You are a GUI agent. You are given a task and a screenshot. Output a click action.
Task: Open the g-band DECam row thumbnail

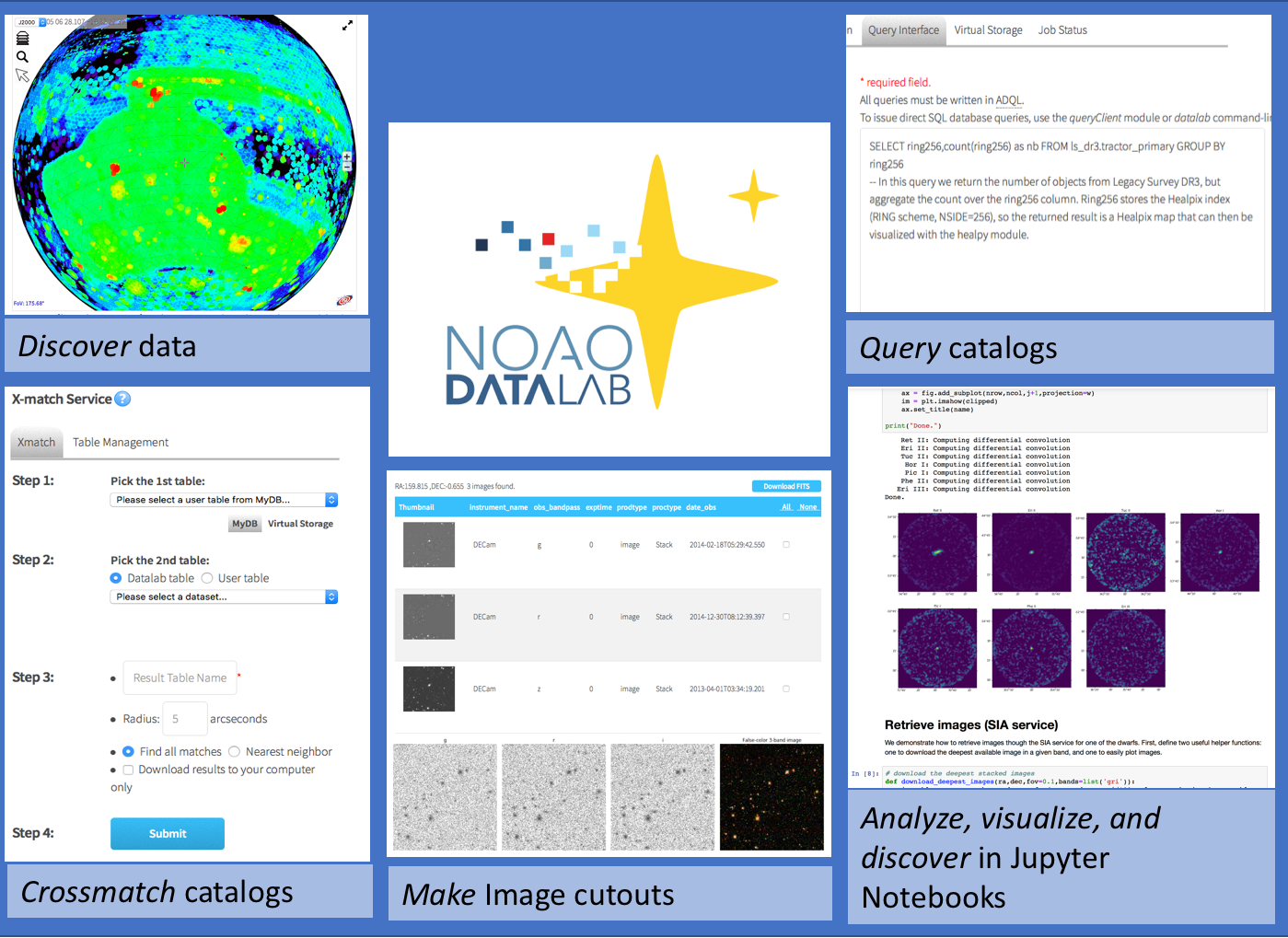tap(429, 545)
